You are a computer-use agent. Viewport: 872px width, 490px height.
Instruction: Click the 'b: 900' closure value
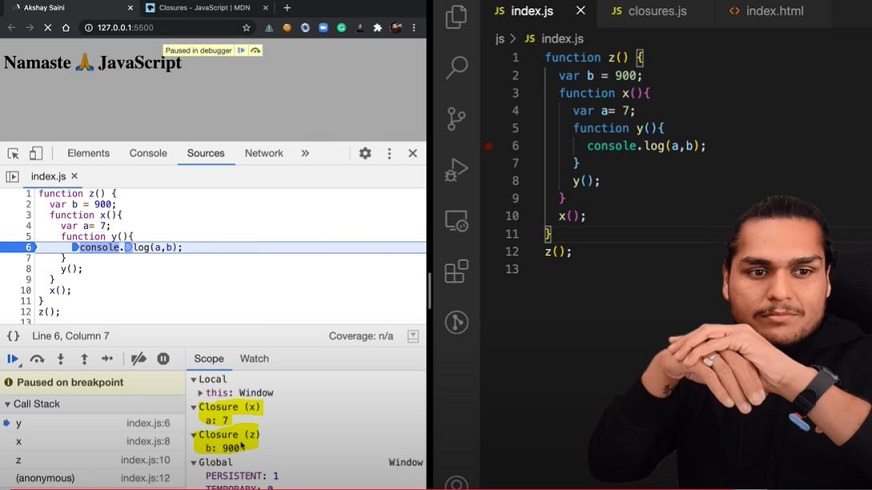(223, 448)
